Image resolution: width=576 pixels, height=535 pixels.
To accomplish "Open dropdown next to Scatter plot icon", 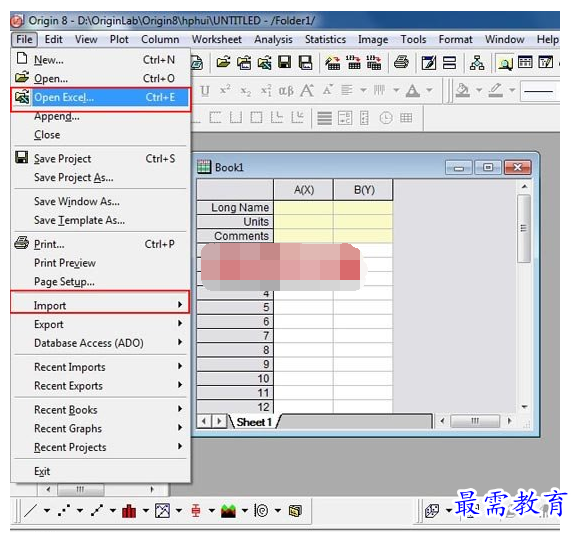I will (x=80, y=510).
